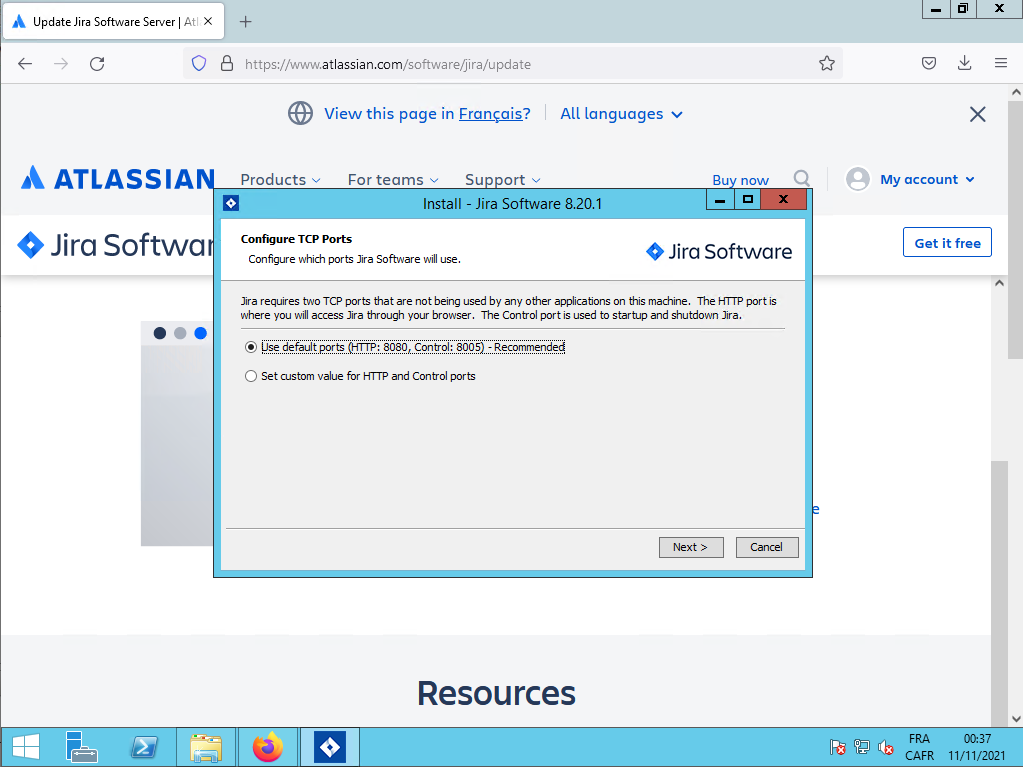Click the Firefox forward arrow
Screen dimensions: 1023x767
click(61, 63)
